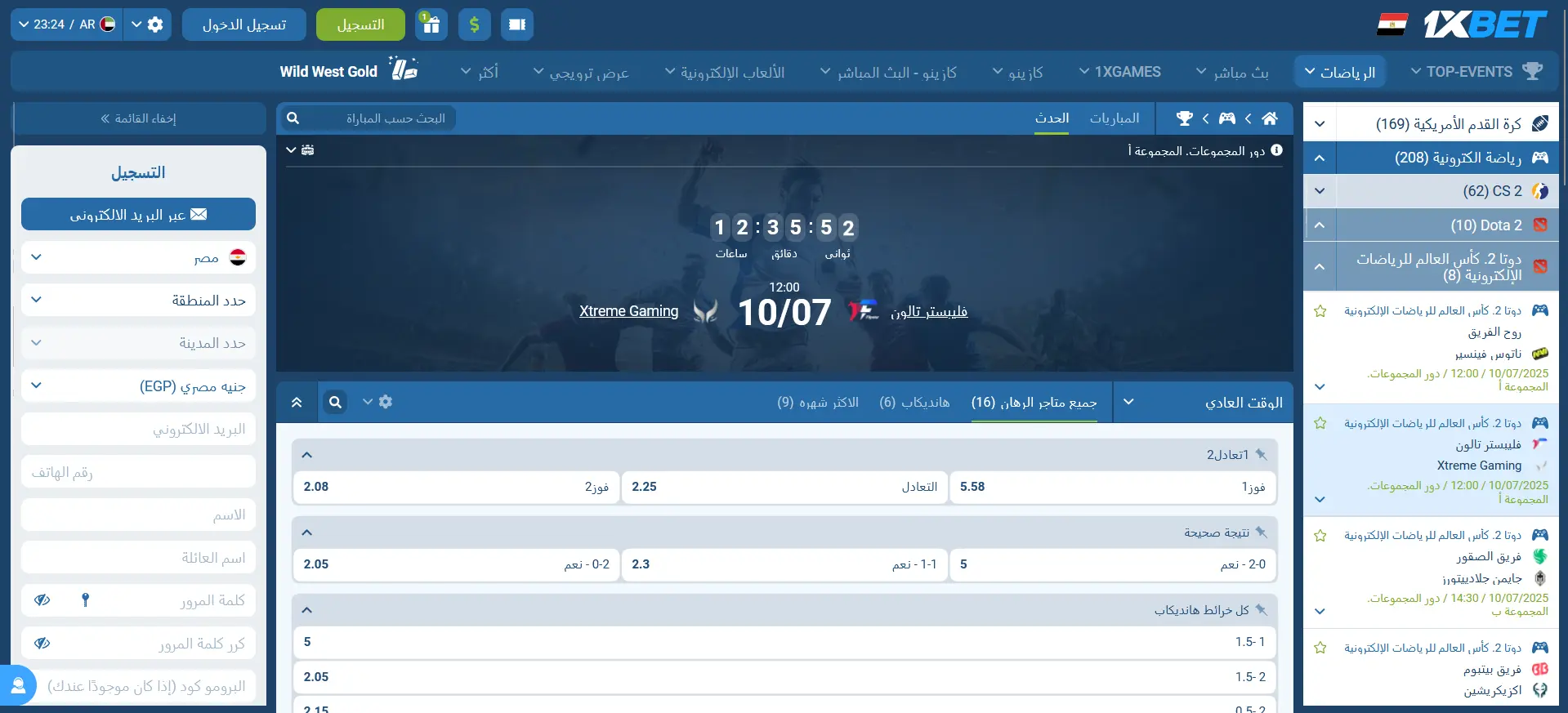Toggle repeat password visibility eye icon
Screen dimensions: 1568x713
pyautogui.click(x=42, y=644)
